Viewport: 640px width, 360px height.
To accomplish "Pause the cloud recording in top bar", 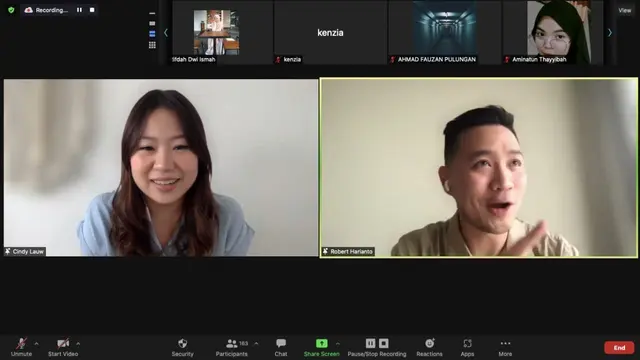I will (79, 10).
